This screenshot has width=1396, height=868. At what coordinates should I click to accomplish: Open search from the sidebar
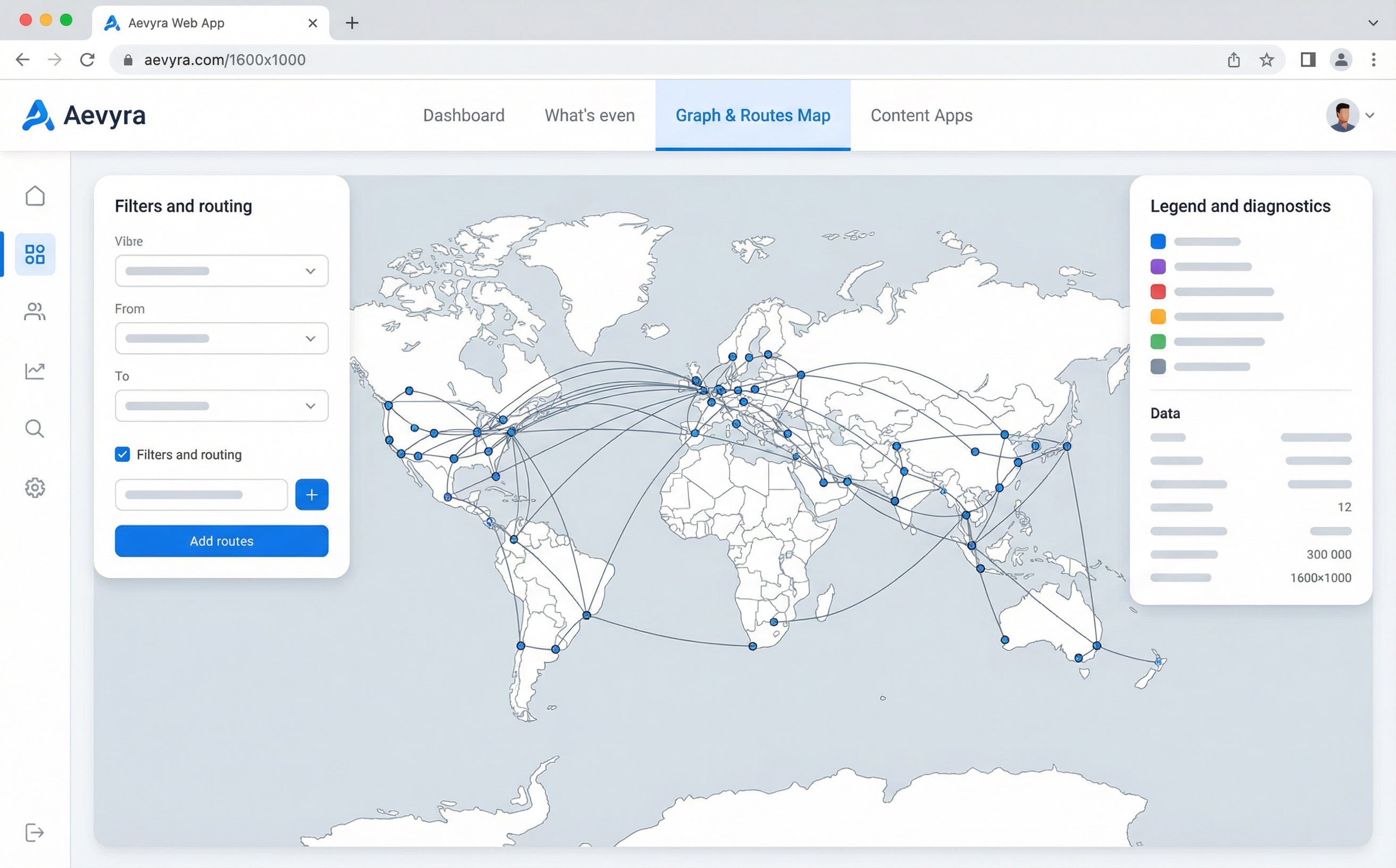(35, 429)
